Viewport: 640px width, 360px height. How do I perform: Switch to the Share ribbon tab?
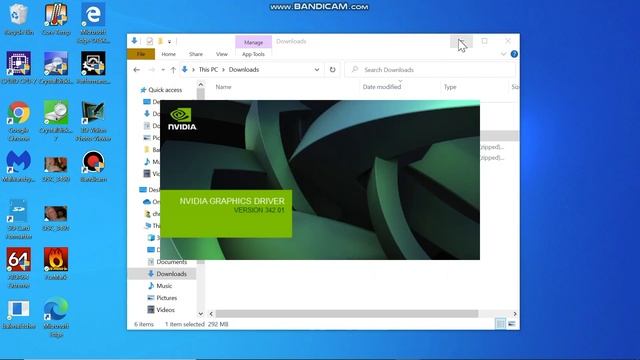196,54
